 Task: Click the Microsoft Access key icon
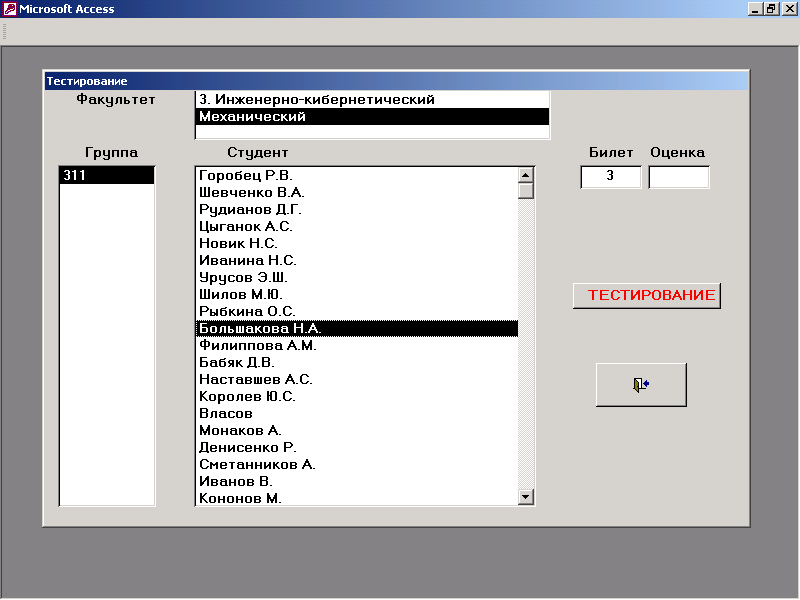pyautogui.click(x=10, y=9)
